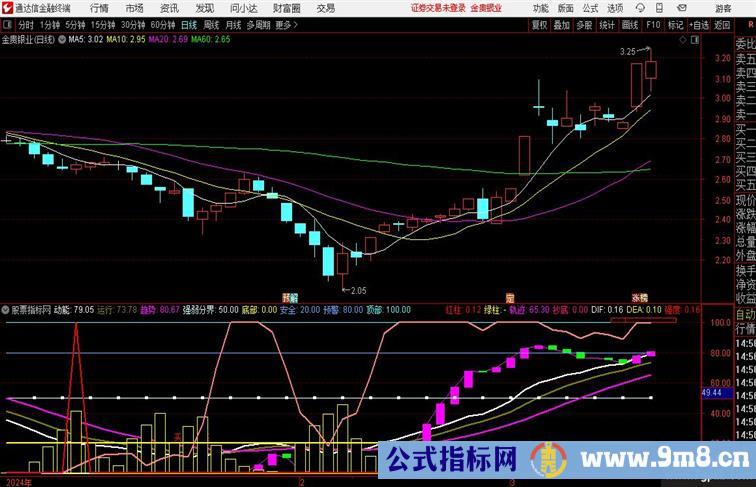
Task: Click the DIF: 0.16 value
Action: tap(607, 310)
